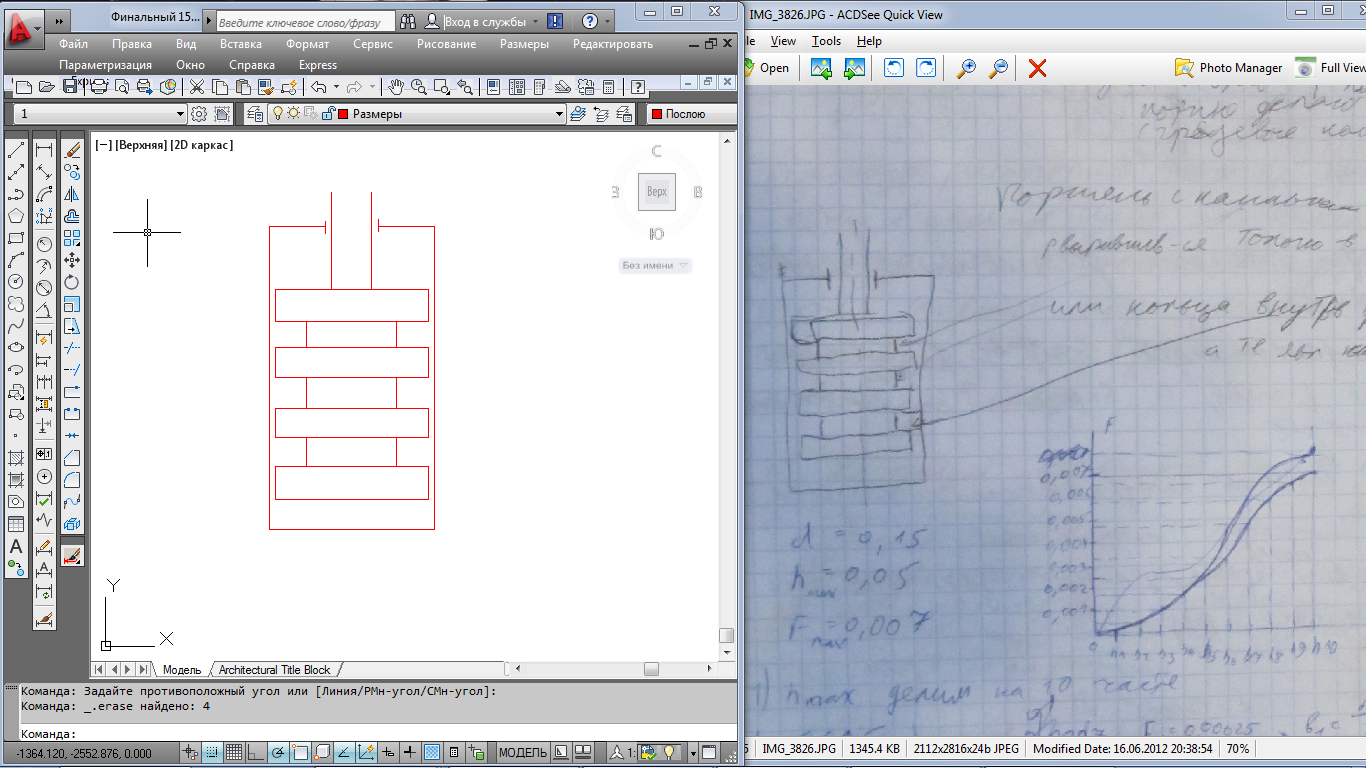
Task: Click the [Верхняя] viewport view control
Action: click(141, 145)
